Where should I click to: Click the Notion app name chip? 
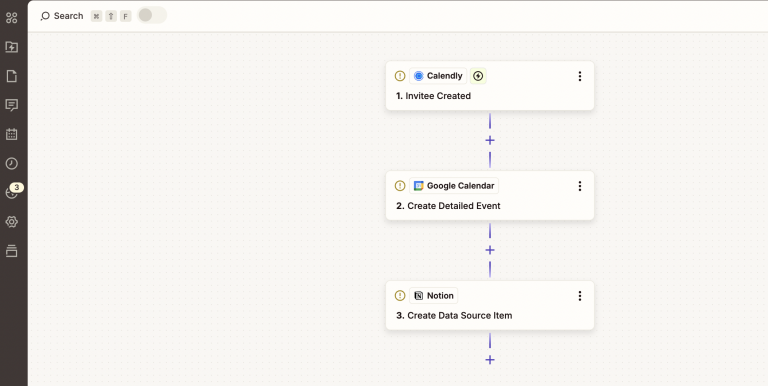433,295
